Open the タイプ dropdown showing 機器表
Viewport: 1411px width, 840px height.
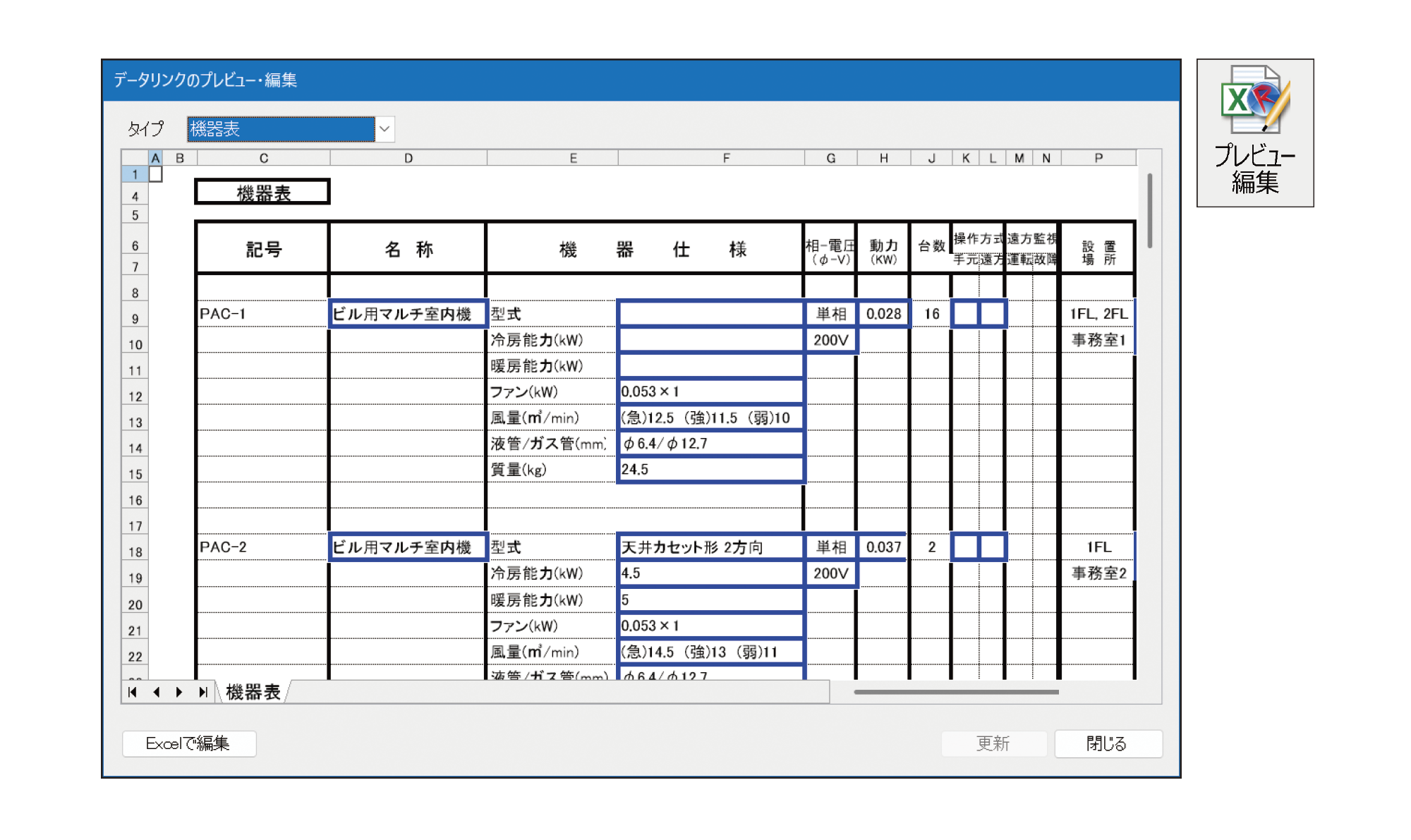coord(384,129)
